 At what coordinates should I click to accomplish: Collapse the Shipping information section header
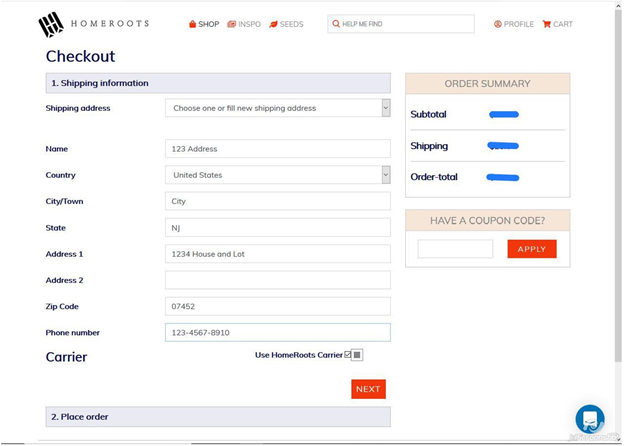pos(217,83)
